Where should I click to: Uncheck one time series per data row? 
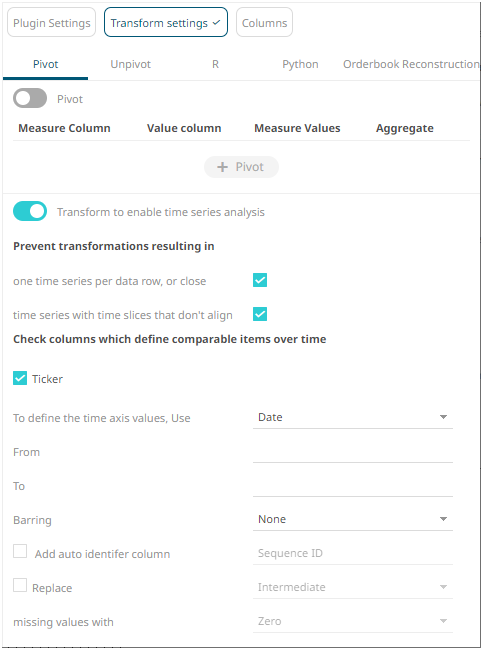click(x=260, y=280)
